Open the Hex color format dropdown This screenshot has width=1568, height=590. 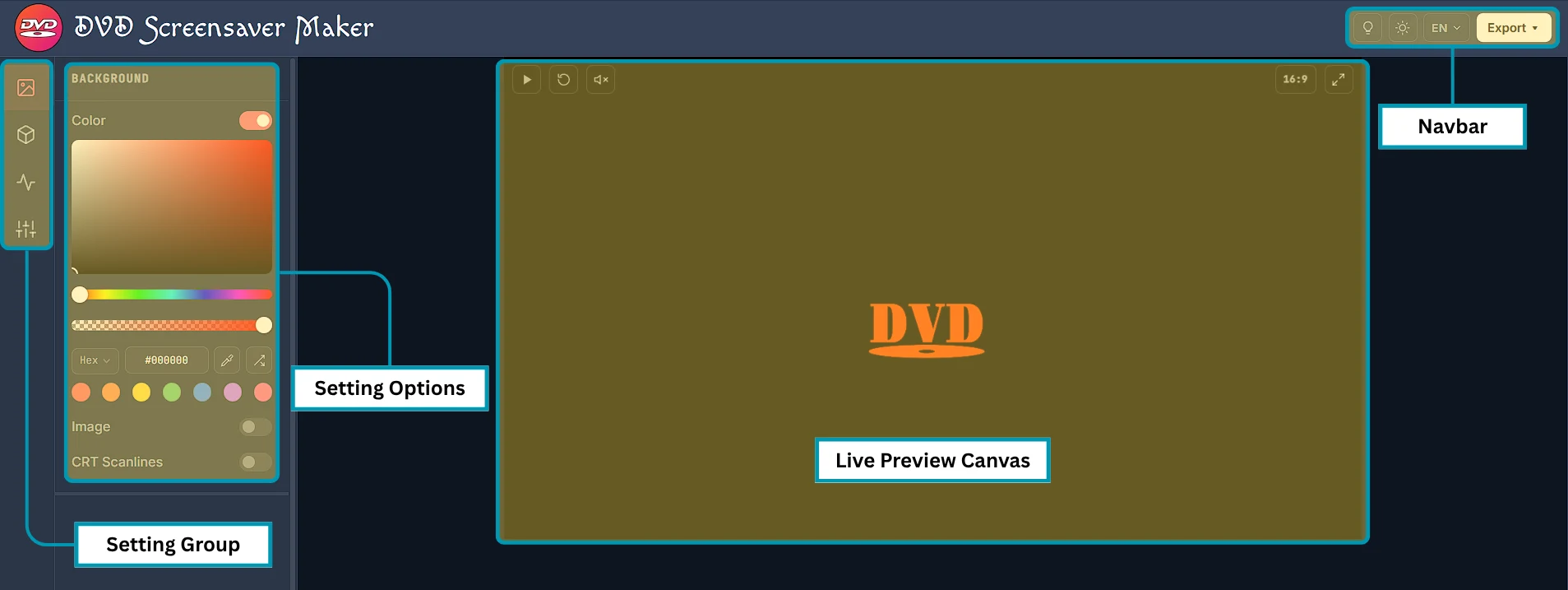click(95, 360)
